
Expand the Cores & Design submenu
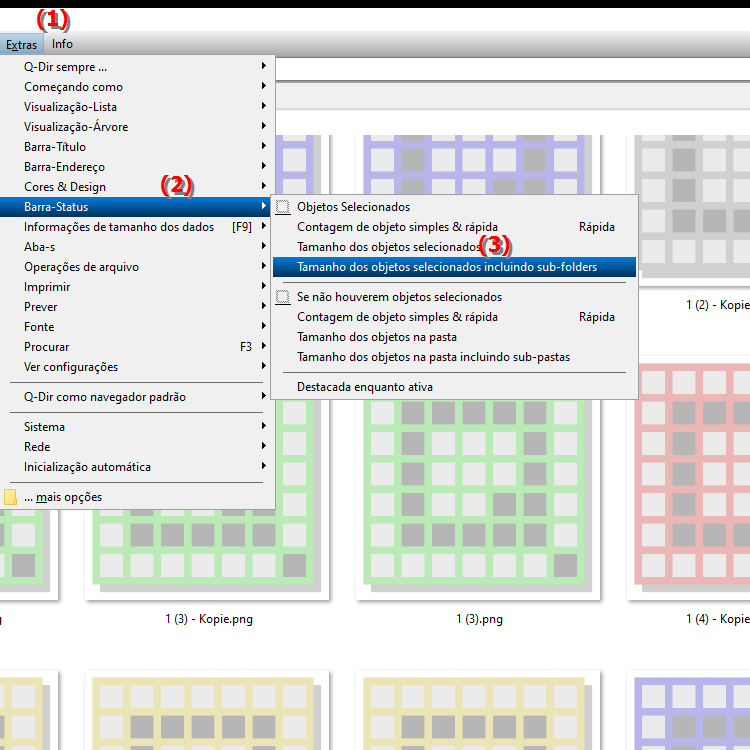coord(65,187)
